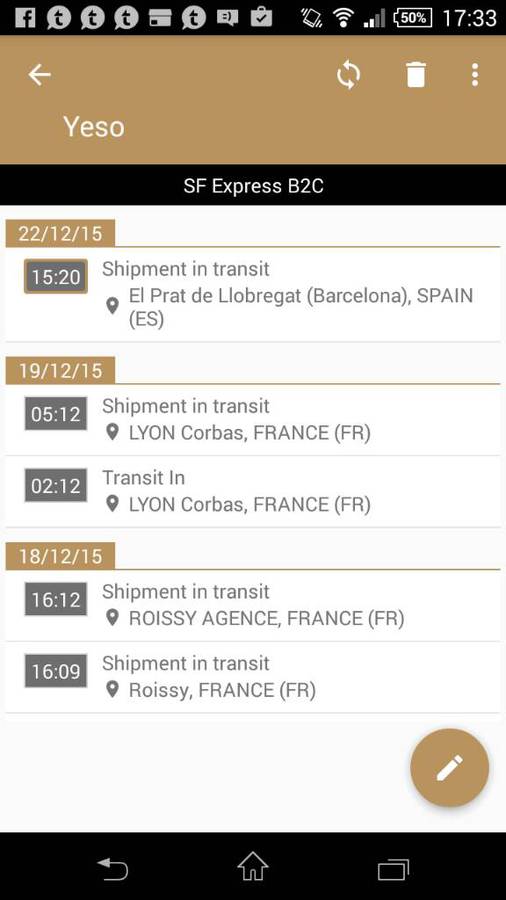The height and width of the screenshot is (900, 506).
Task: Select the 22/12/15 date header
Action: (60, 234)
